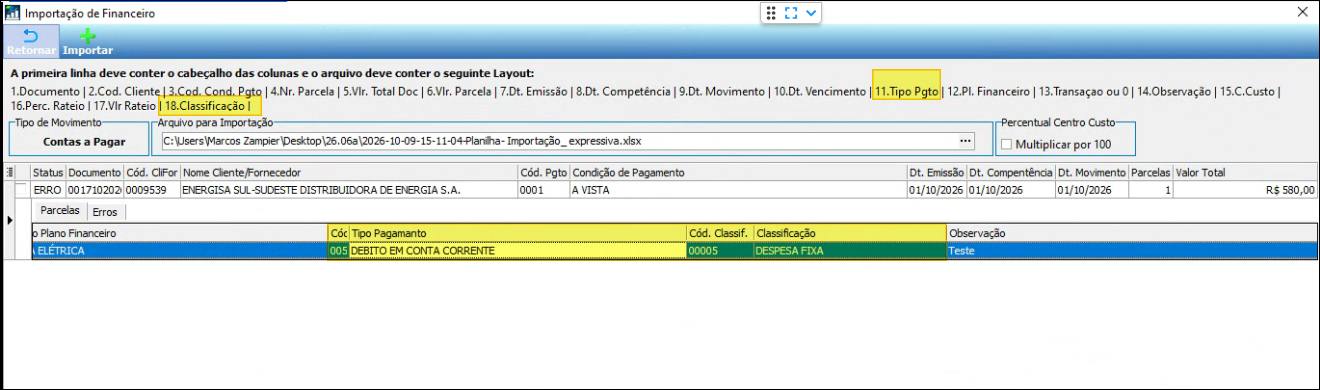Select the document number 001710202 cell
Viewport: 1320px width, 390px height.
[x=94, y=189]
